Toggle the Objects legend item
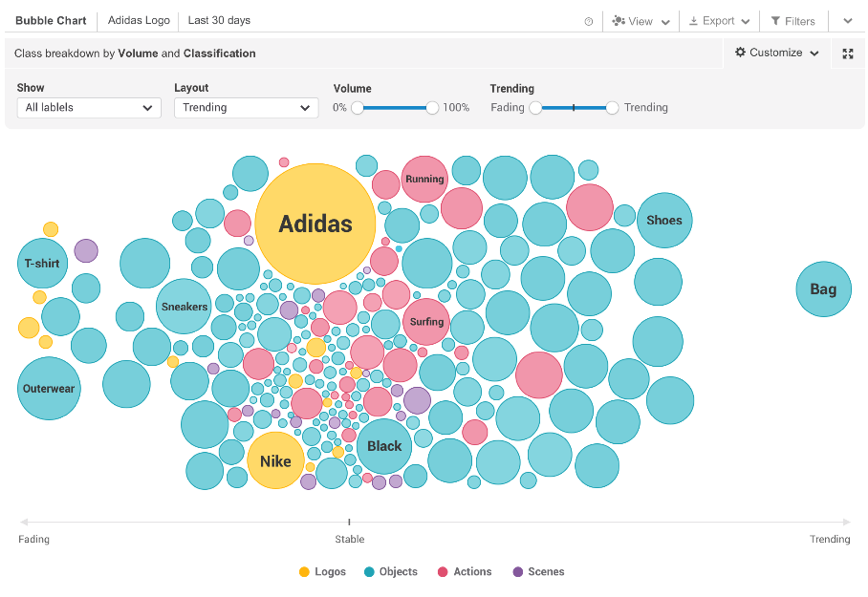The height and width of the screenshot is (597, 868). tap(390, 572)
